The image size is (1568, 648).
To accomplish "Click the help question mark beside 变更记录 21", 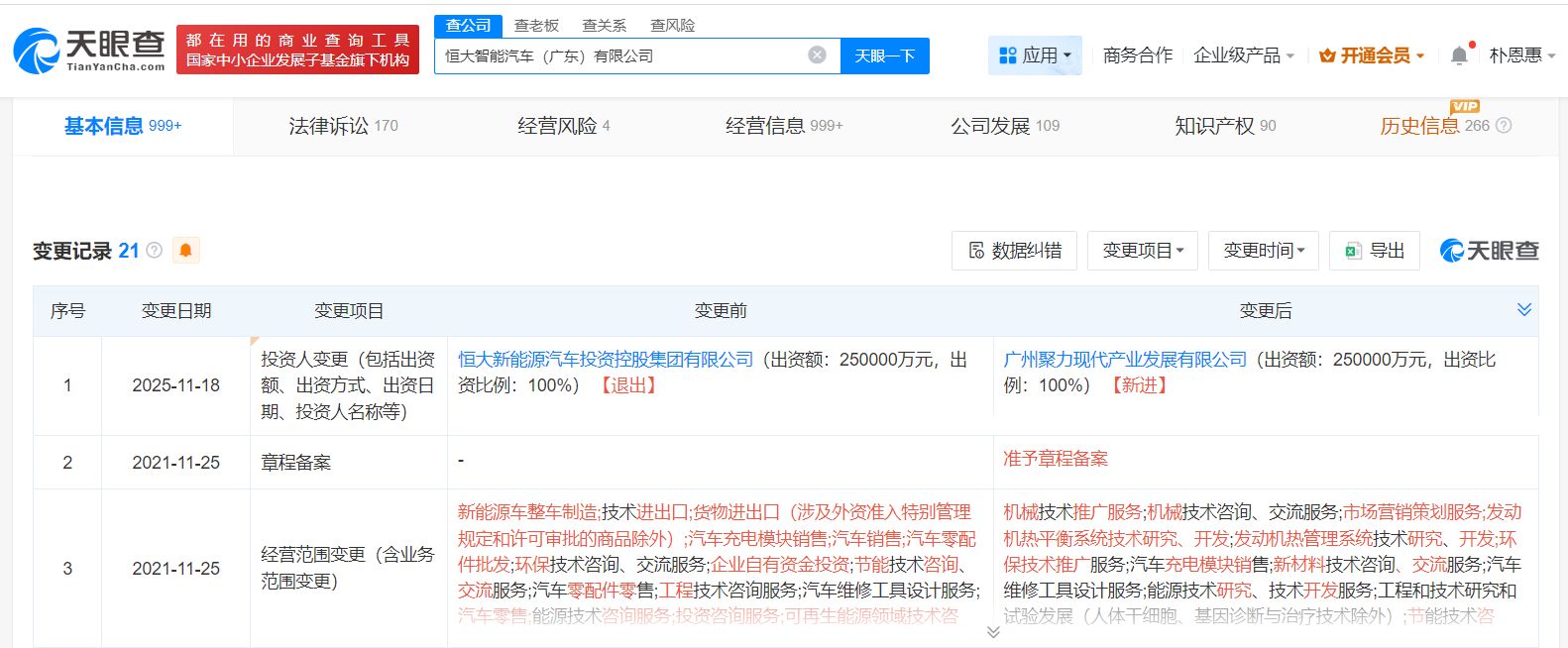I will pyautogui.click(x=155, y=251).
